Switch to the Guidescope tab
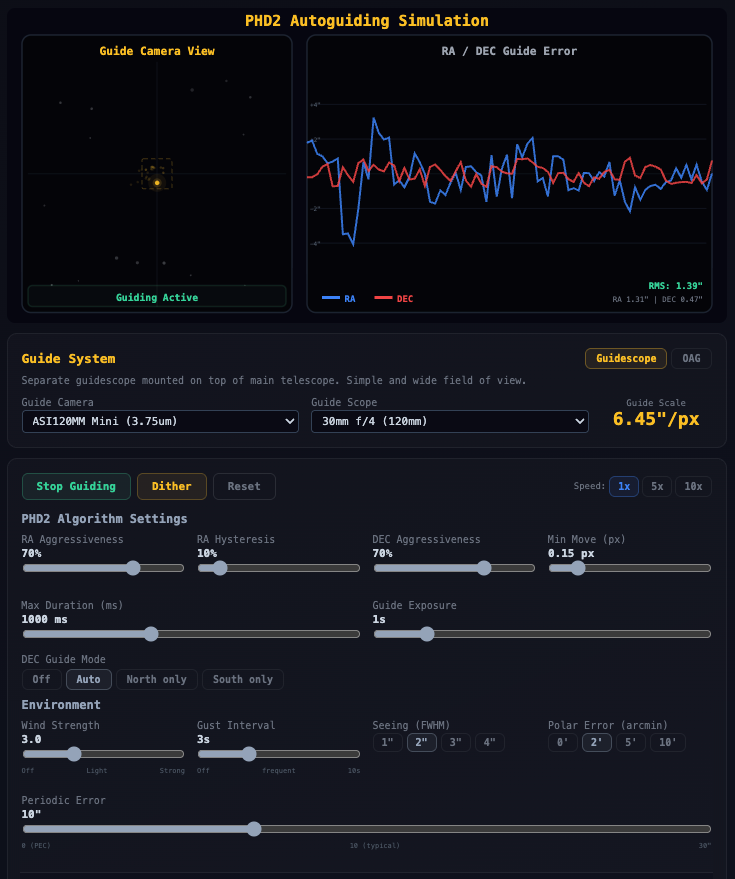The width and height of the screenshot is (735, 879). 625,358
